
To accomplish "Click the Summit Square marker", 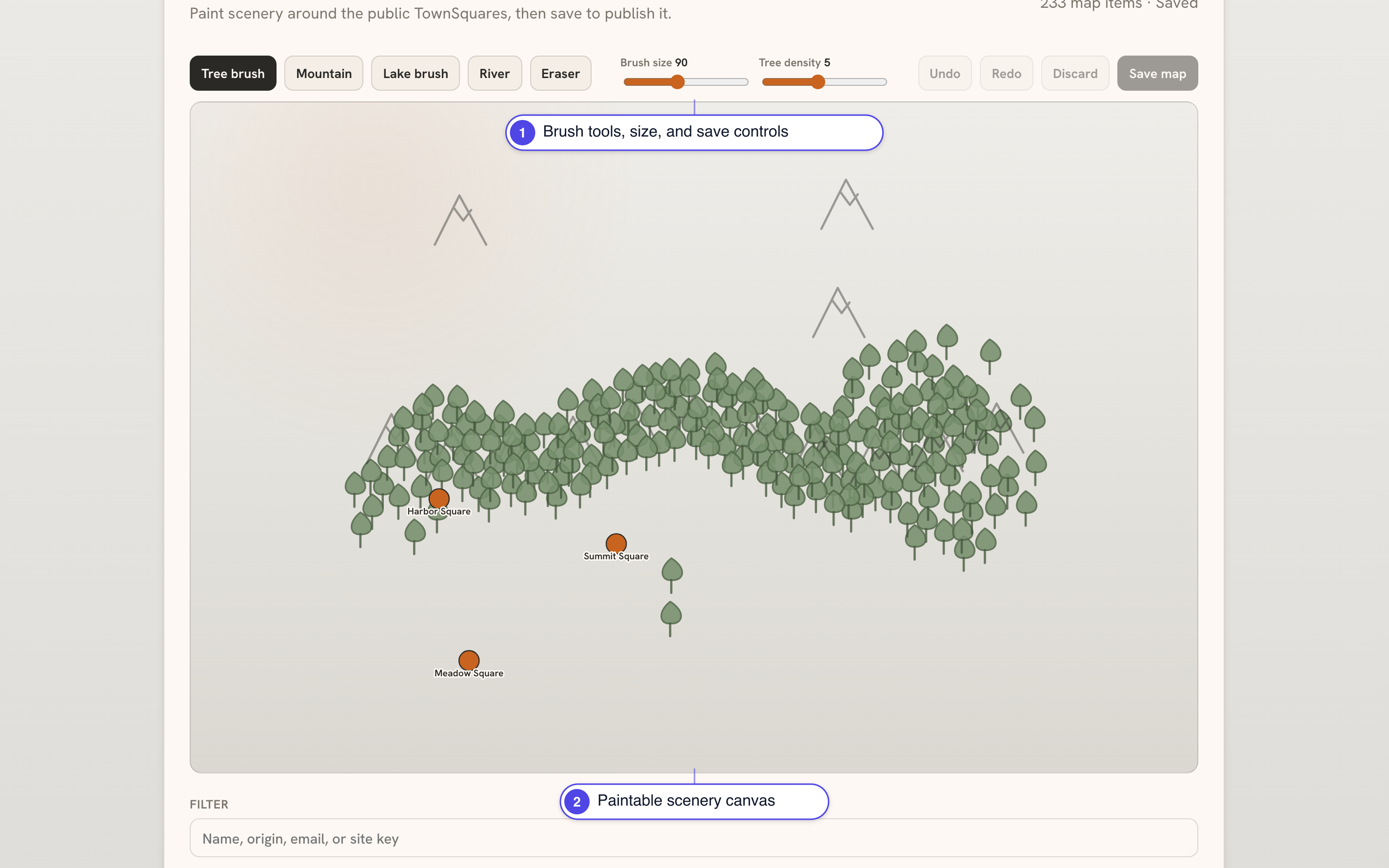I will pos(616,543).
